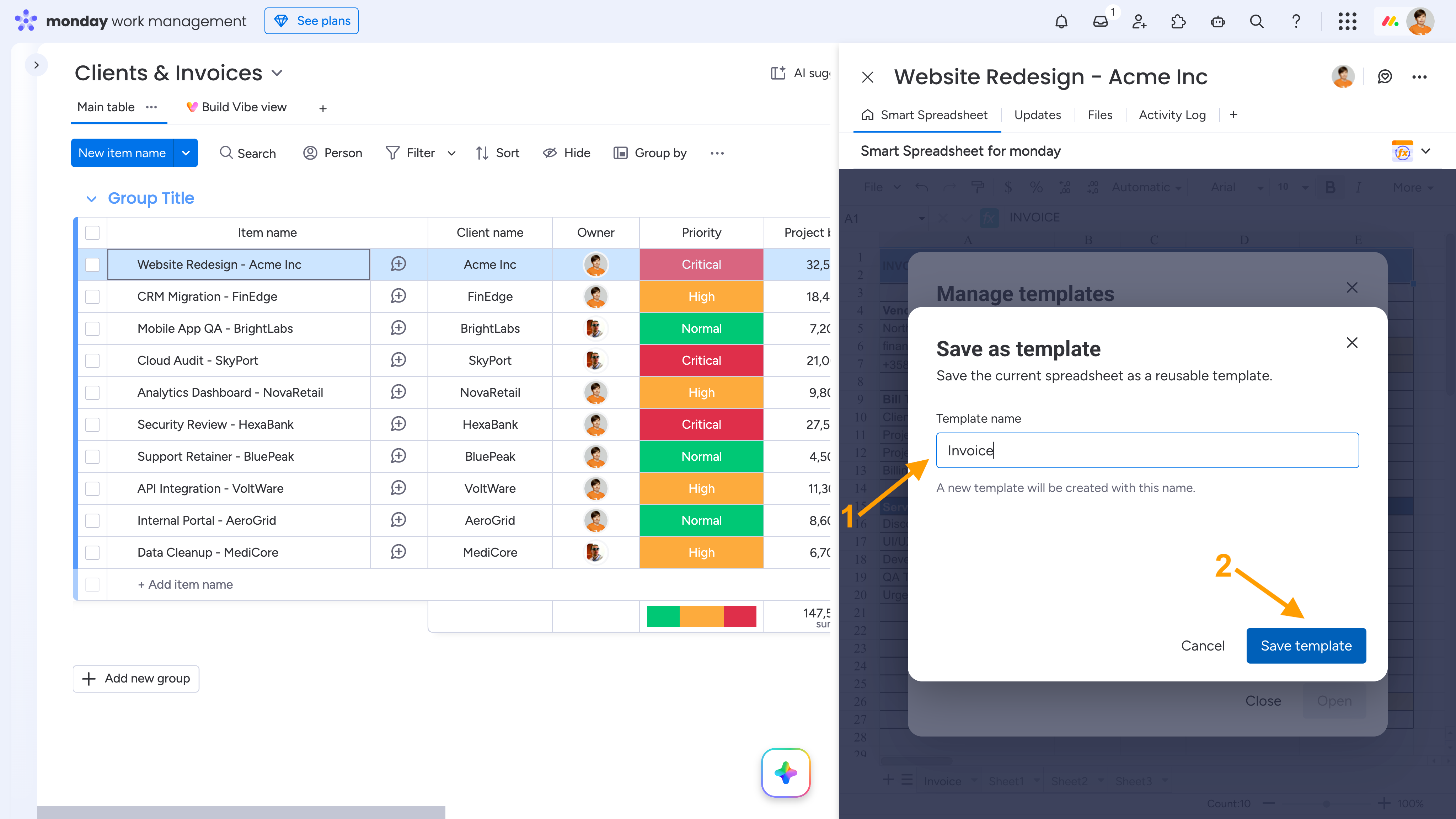Open the Smart Spreadsheet tab
Image resolution: width=1456 pixels, height=819 pixels.
point(925,115)
